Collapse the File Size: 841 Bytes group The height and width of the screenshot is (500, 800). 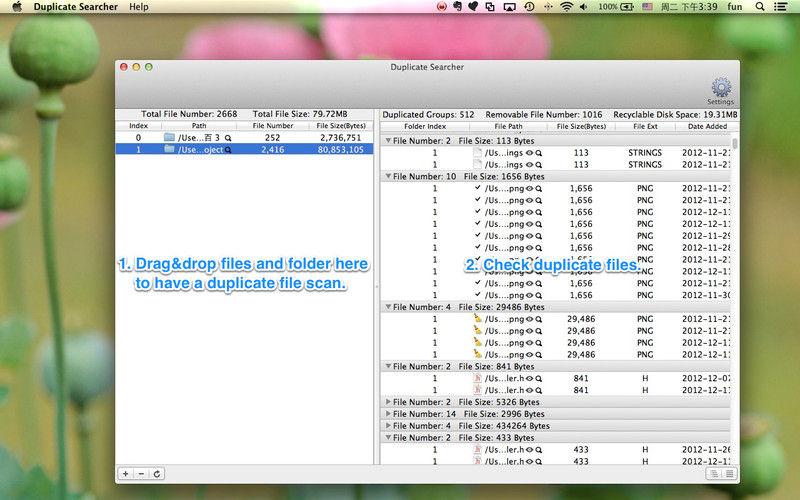tap(388, 366)
